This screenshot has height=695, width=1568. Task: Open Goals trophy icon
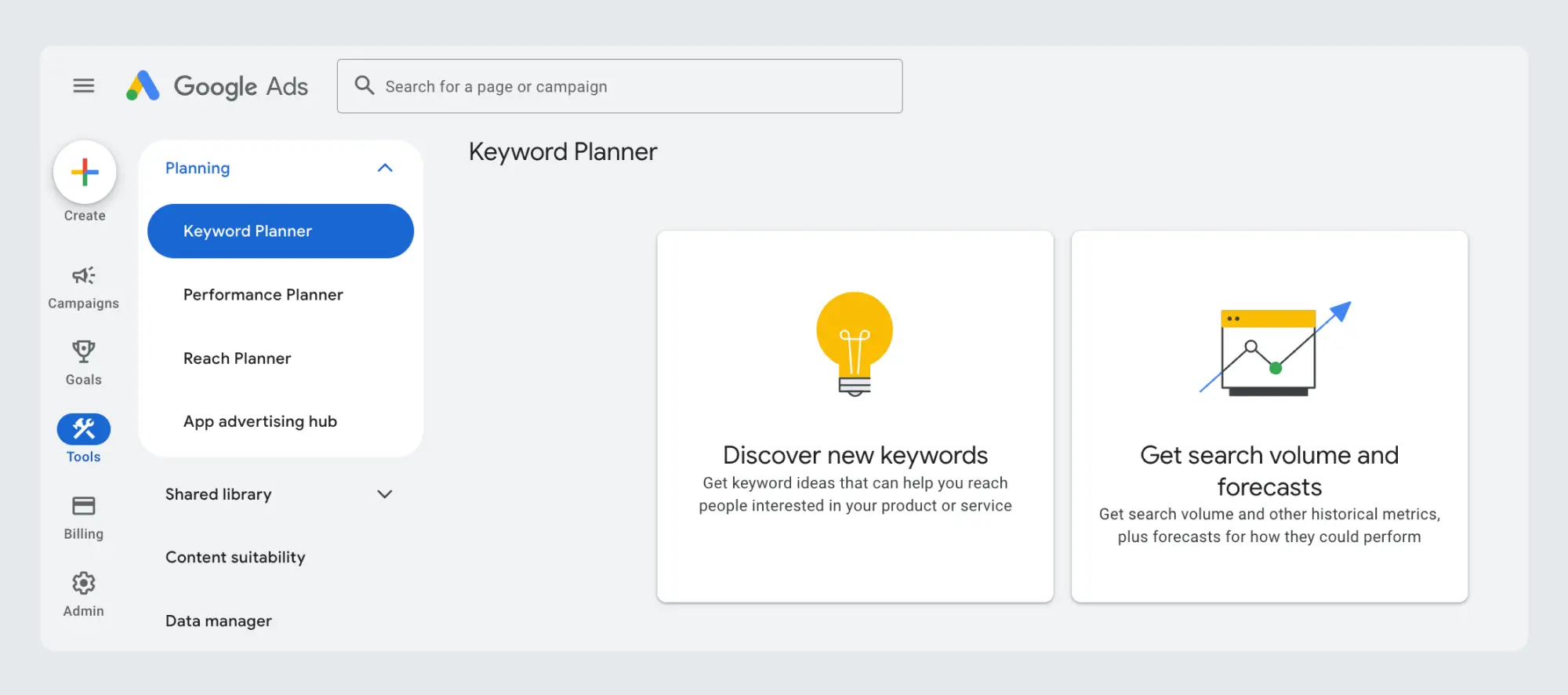coord(84,351)
